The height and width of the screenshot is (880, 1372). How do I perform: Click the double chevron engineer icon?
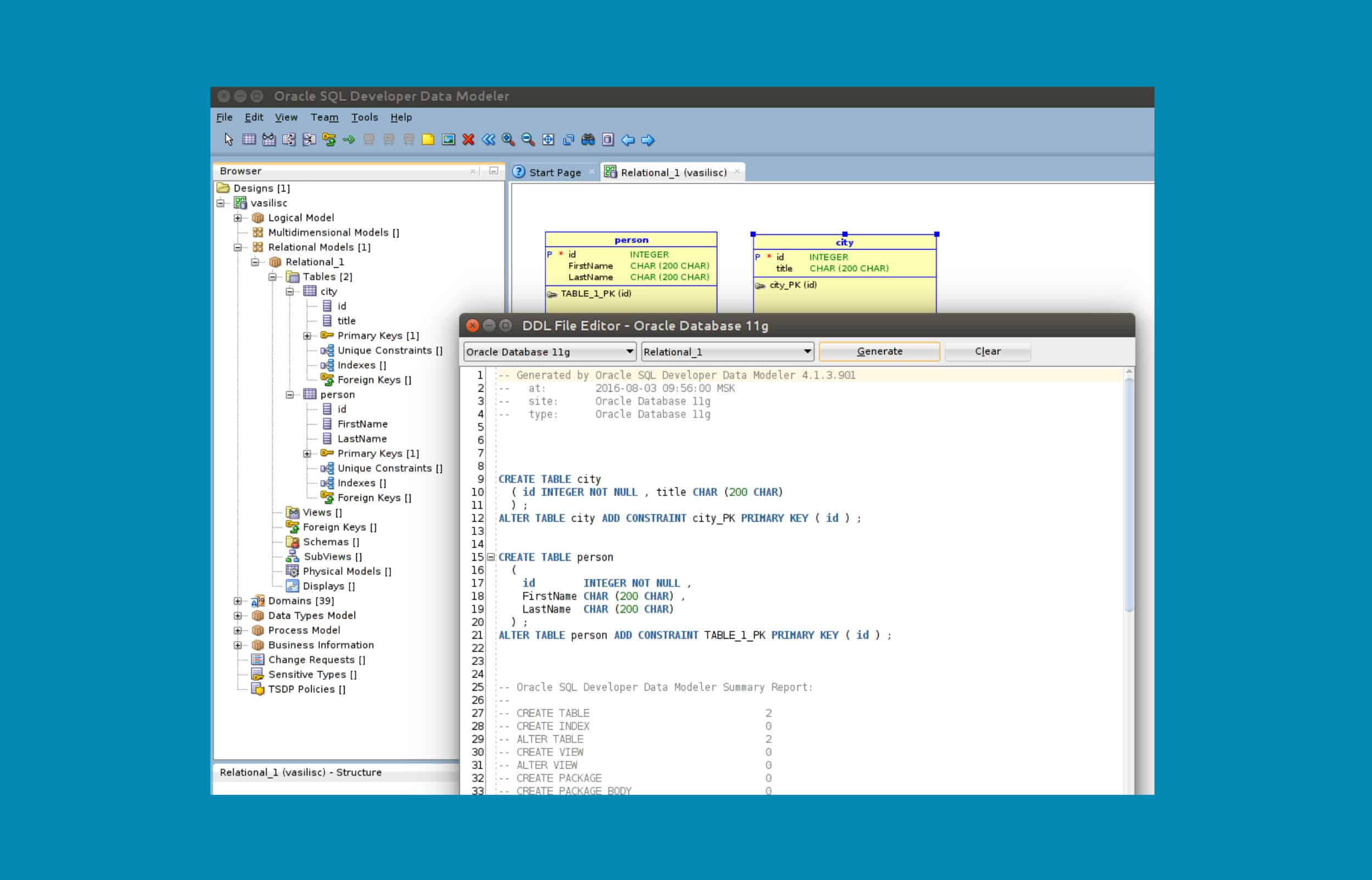click(488, 139)
